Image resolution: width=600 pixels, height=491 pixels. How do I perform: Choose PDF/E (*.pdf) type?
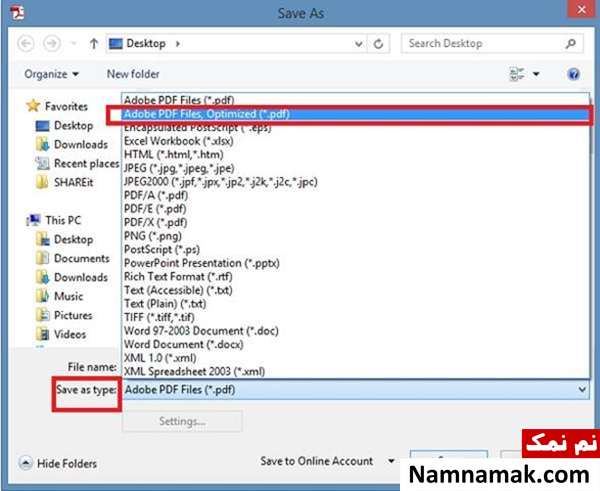point(355,209)
